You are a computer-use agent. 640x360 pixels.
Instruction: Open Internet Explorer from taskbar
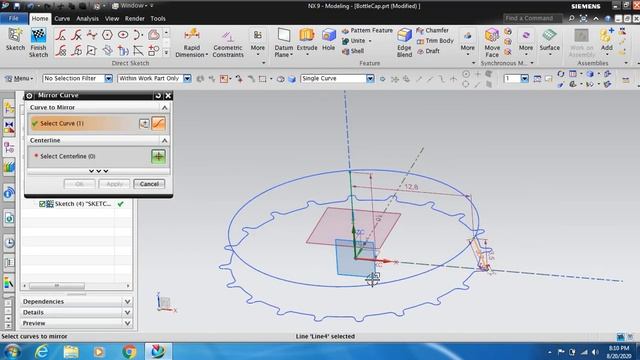(42, 351)
